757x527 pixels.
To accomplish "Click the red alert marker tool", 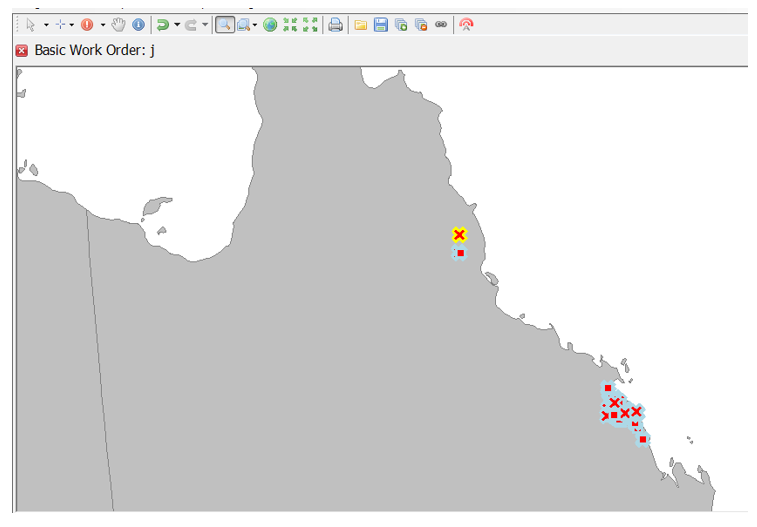I will 87,25.
